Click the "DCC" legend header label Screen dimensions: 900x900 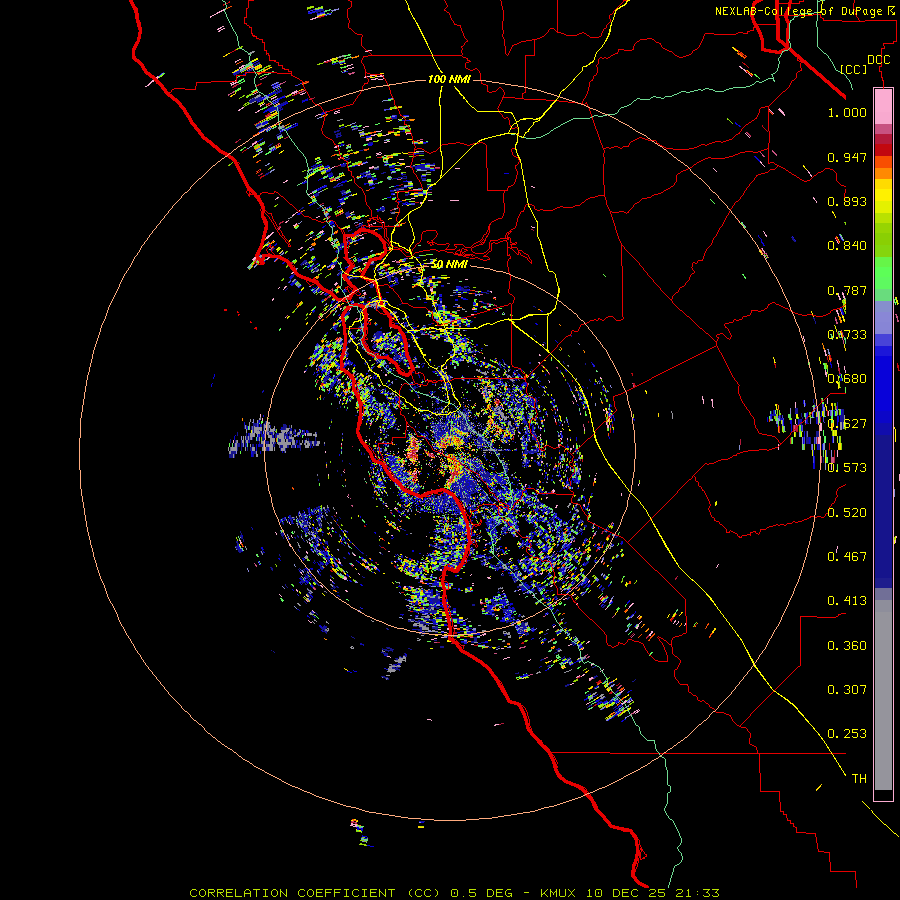[879, 60]
